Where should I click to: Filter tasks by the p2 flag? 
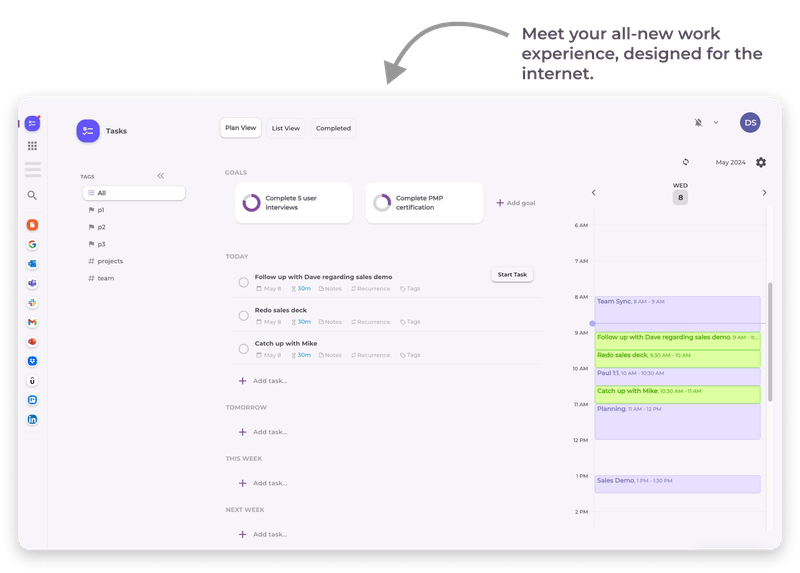coord(97,227)
